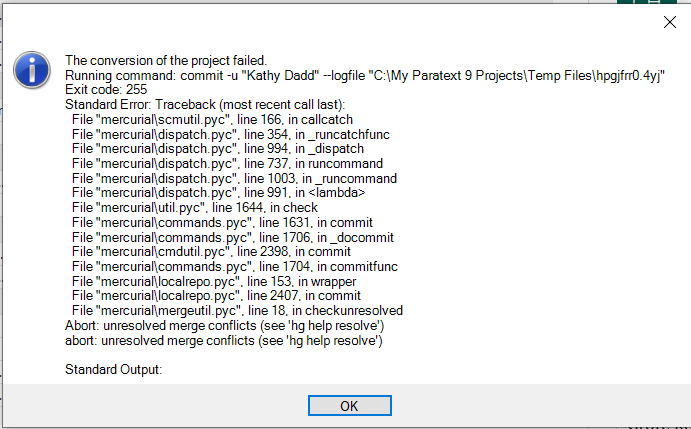Click the 'Running command: commit' line
The image size is (691, 429).
(x=364, y=75)
